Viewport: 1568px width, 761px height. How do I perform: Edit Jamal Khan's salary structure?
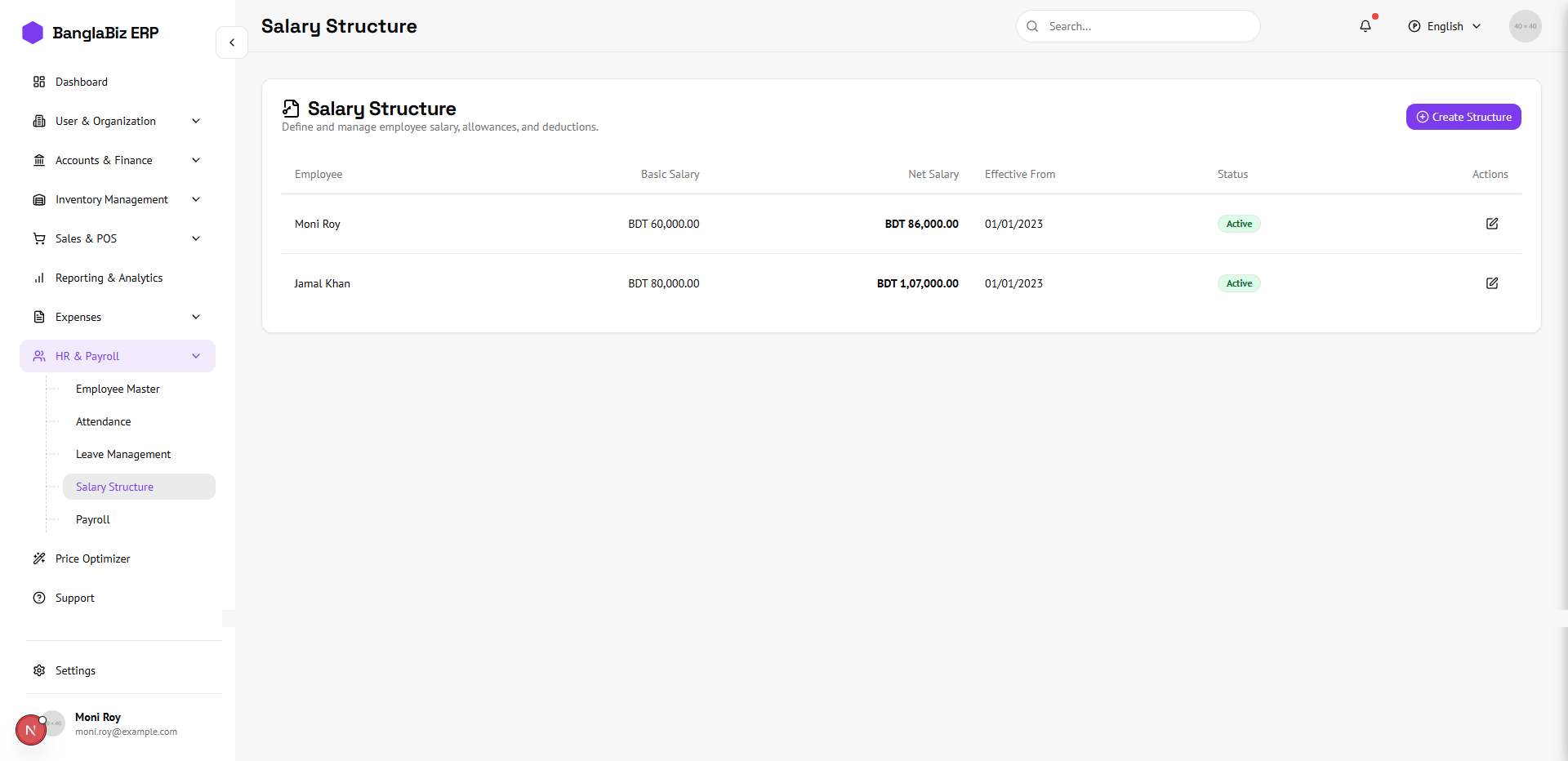1491,283
